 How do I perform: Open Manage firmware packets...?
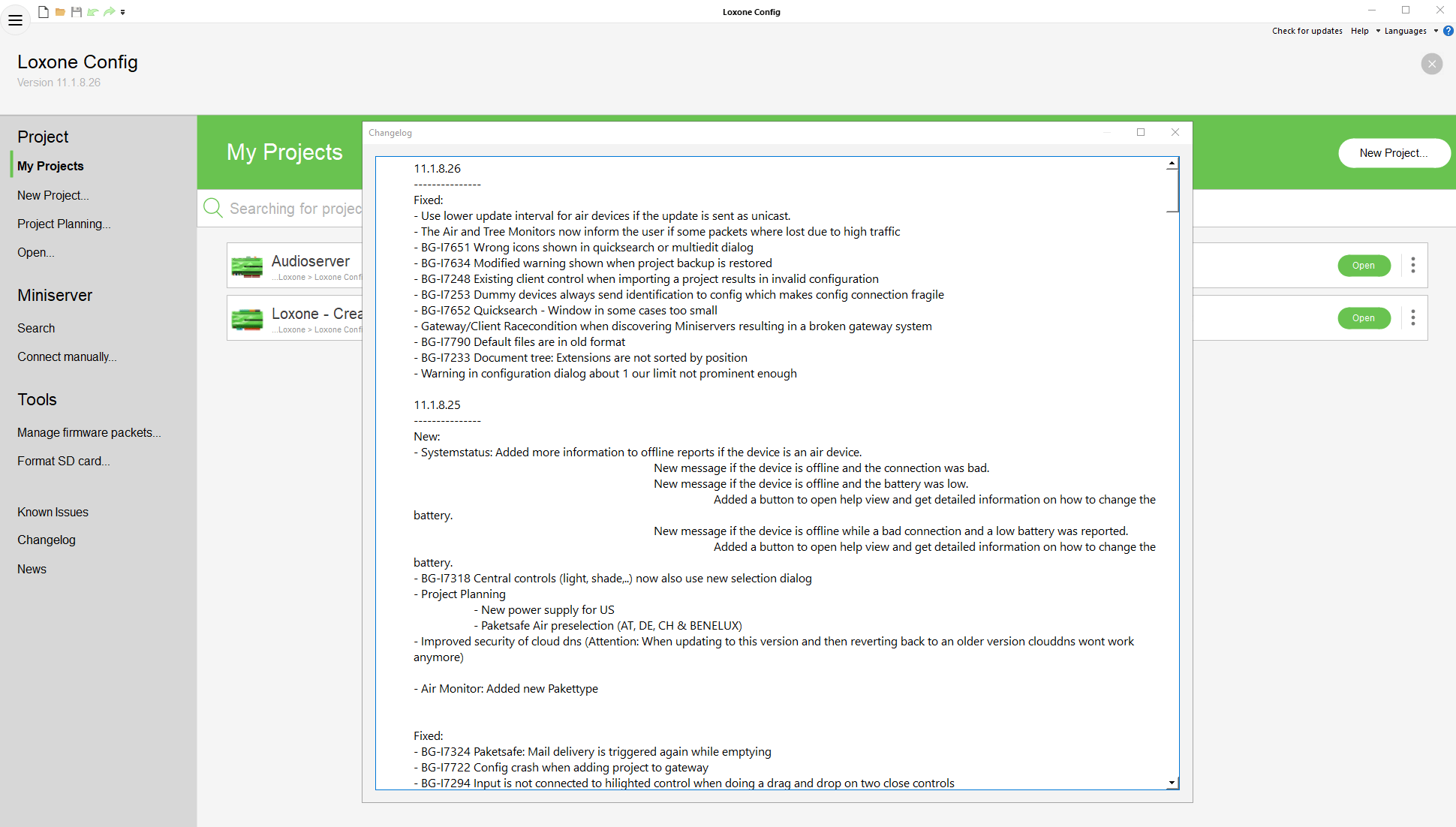[89, 432]
